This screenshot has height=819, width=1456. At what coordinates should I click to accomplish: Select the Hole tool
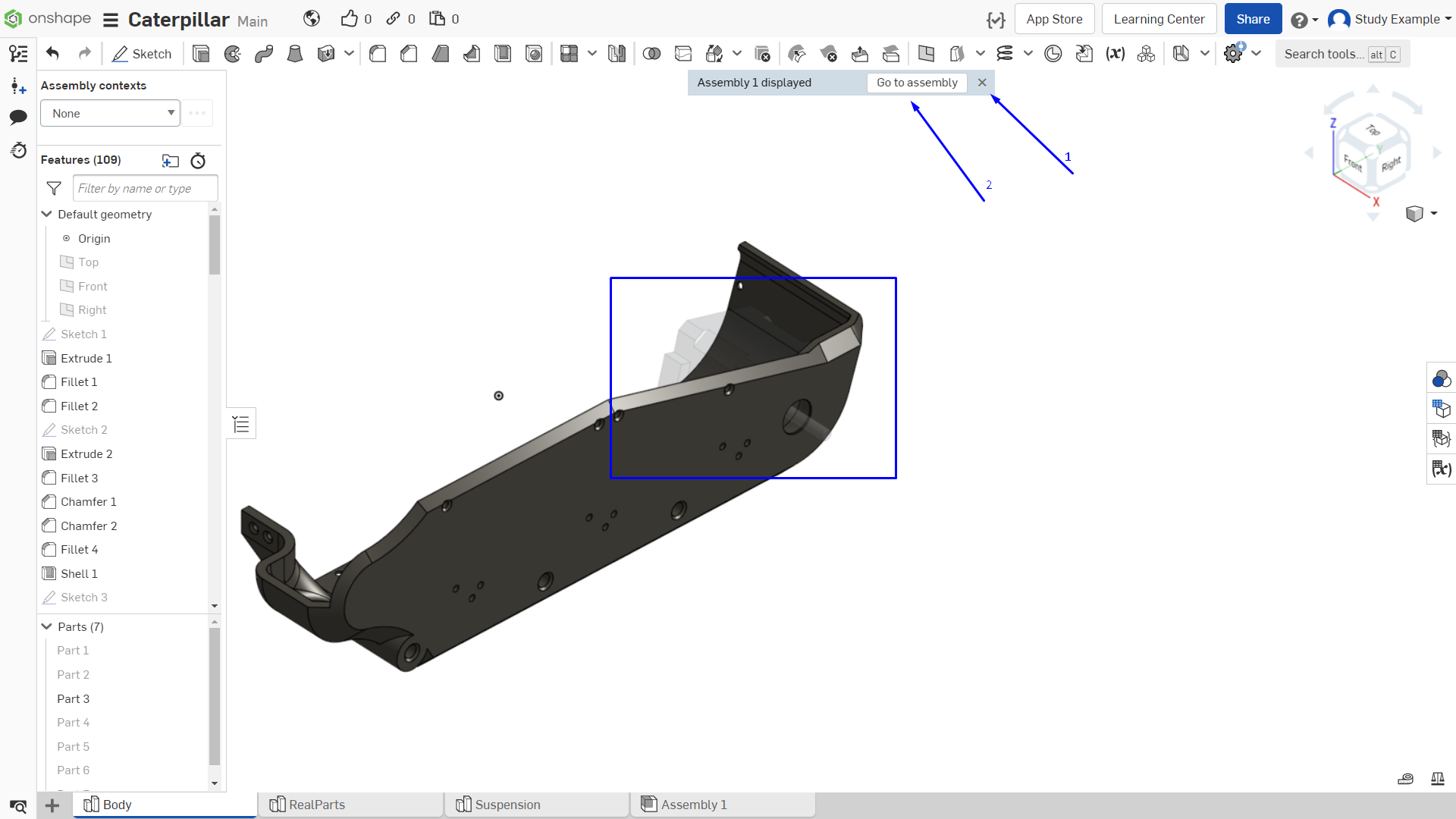coord(534,54)
